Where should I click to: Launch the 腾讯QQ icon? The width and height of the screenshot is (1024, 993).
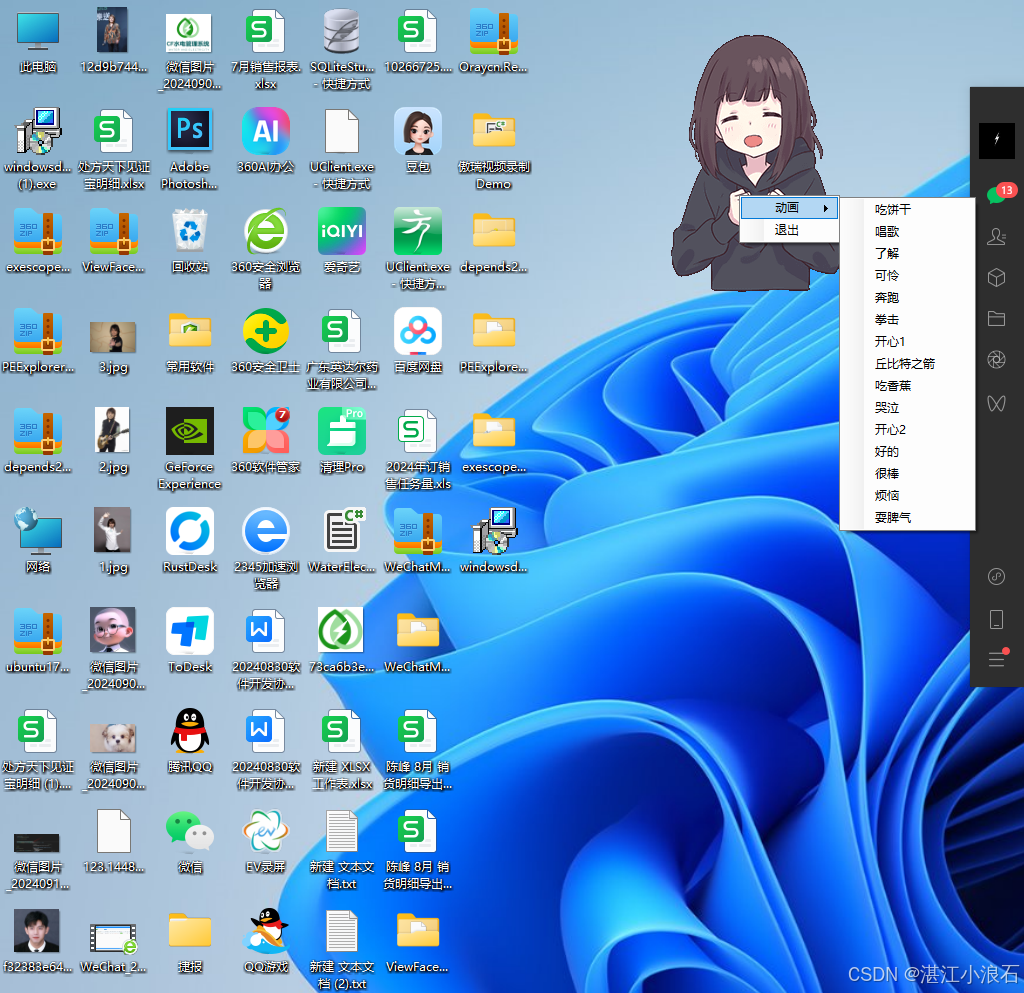coord(189,731)
